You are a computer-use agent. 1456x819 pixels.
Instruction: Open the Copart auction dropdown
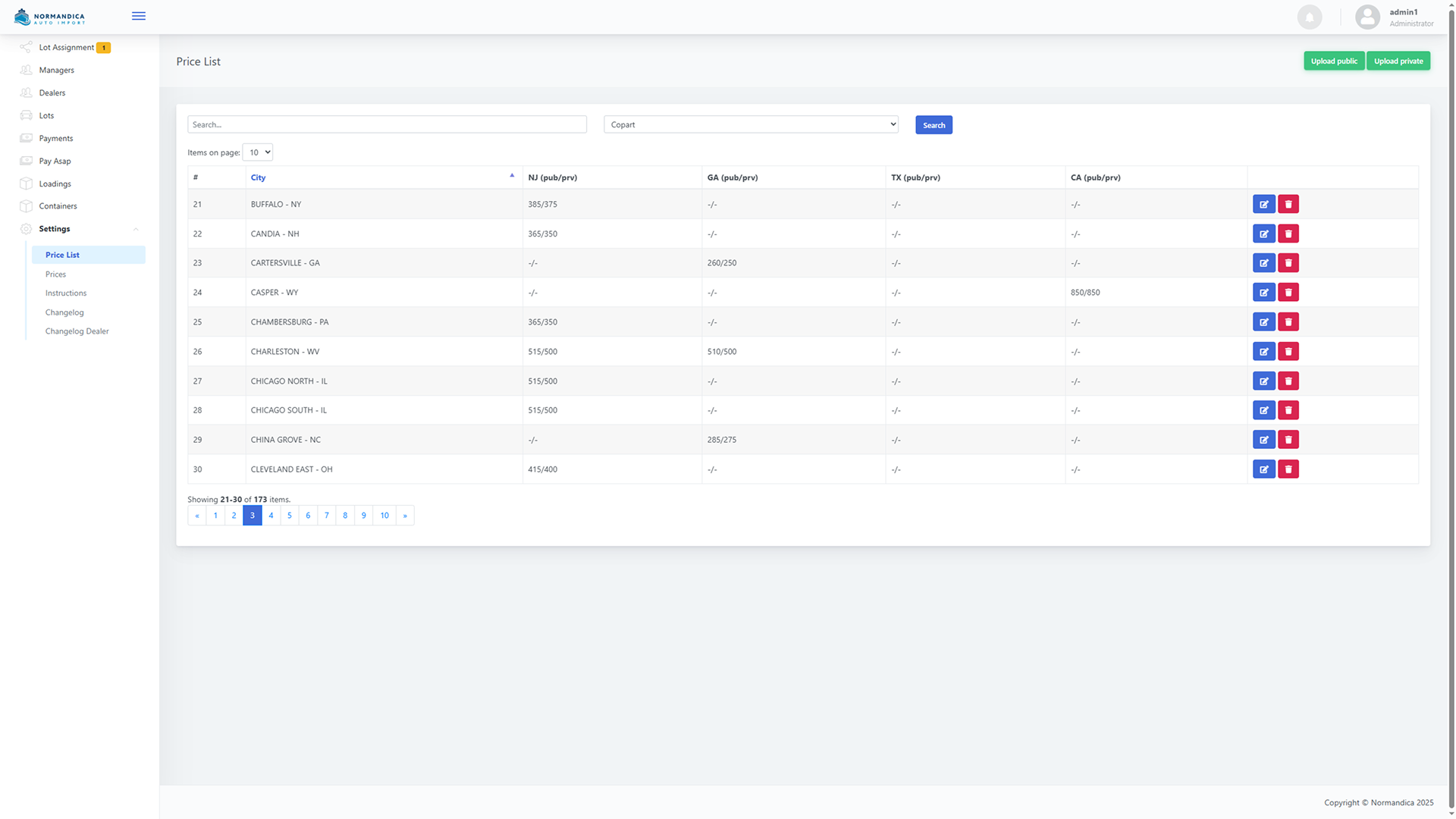(751, 124)
